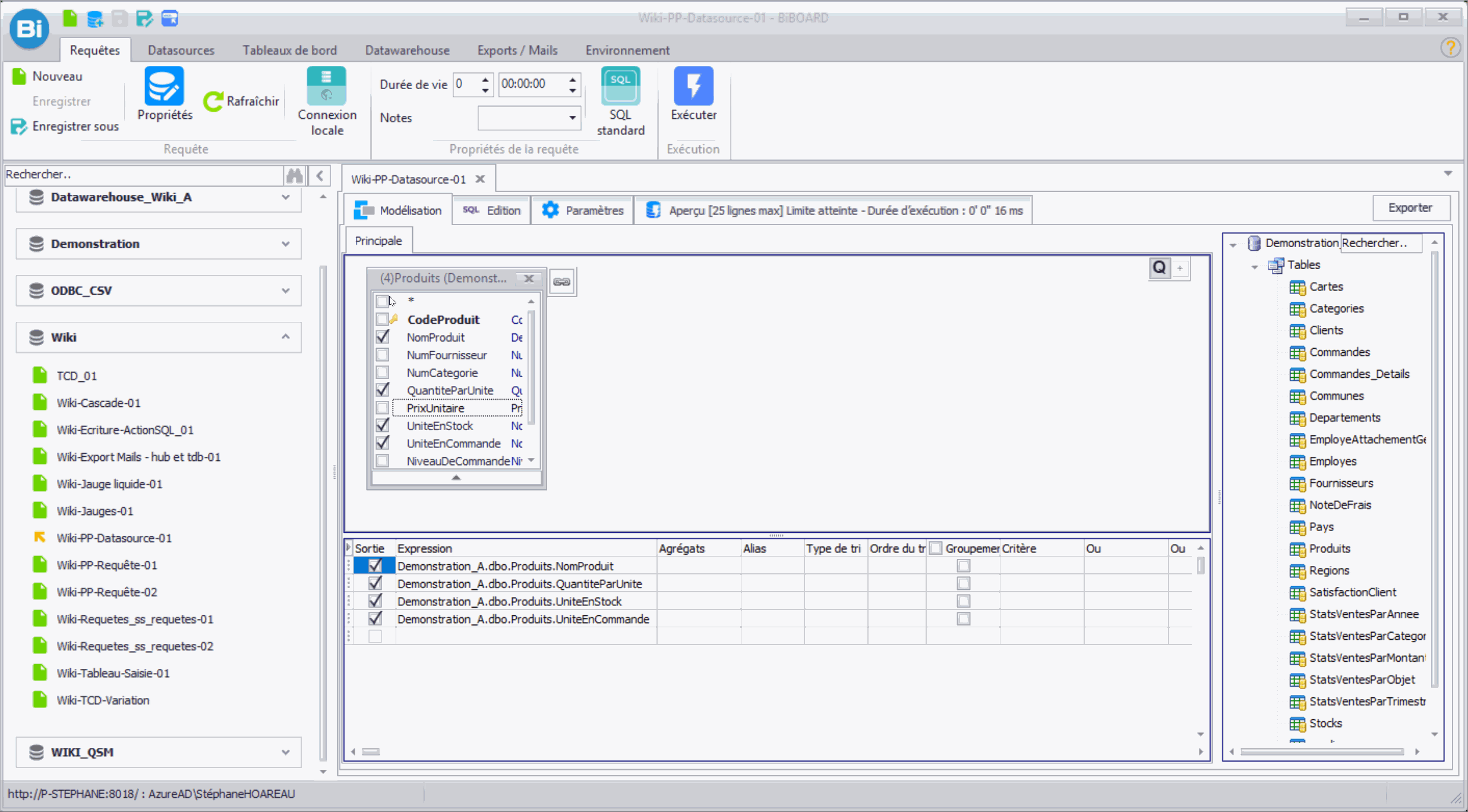Toggle Groupement checkbox for the NomProduit row

click(963, 565)
